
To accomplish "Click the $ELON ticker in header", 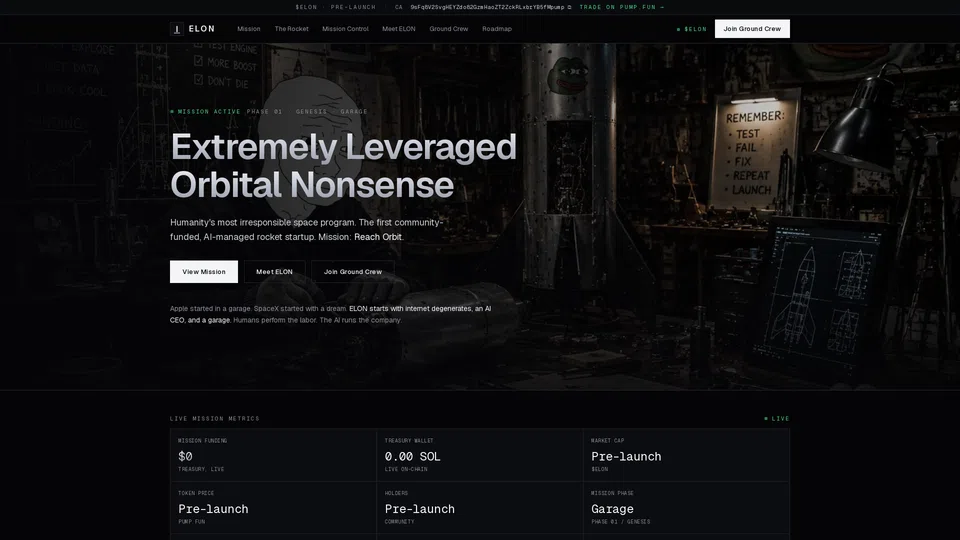I will [x=692, y=29].
